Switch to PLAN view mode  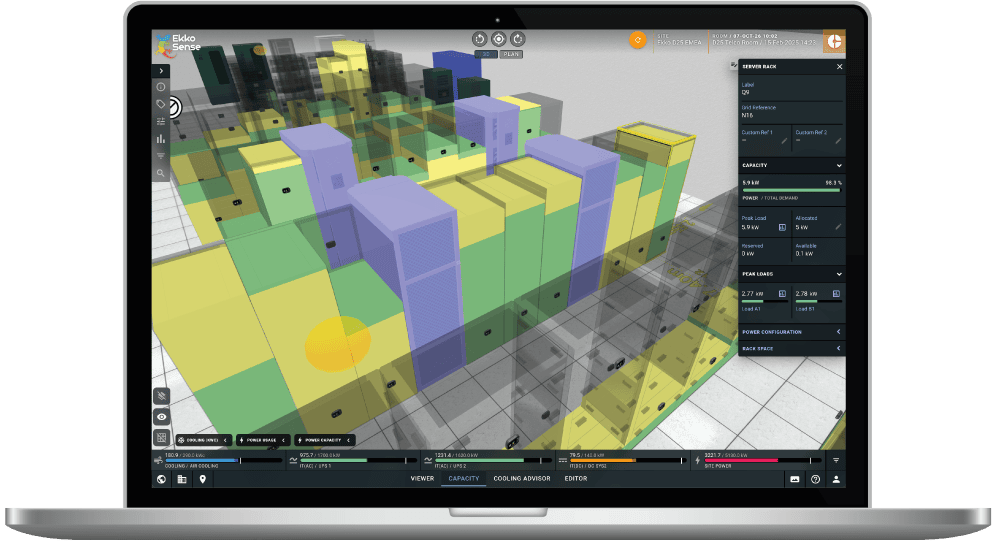(511, 54)
